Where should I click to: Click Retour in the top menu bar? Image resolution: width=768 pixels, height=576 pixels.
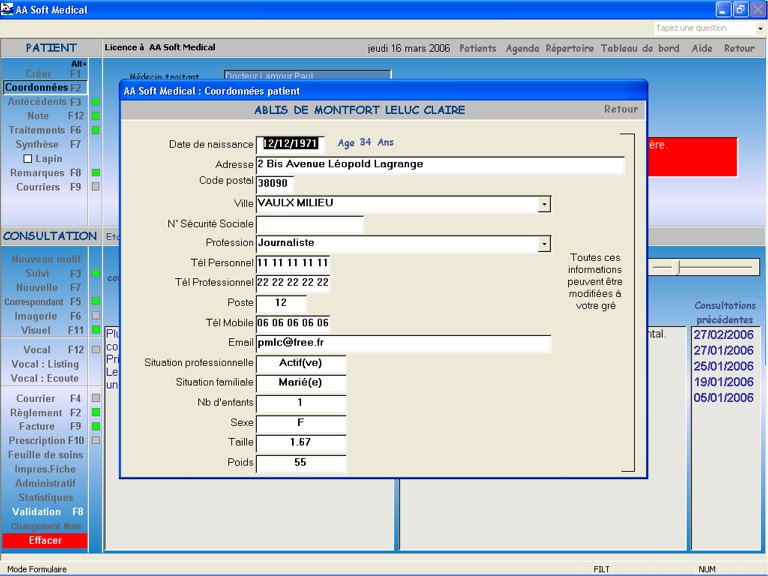click(x=739, y=48)
